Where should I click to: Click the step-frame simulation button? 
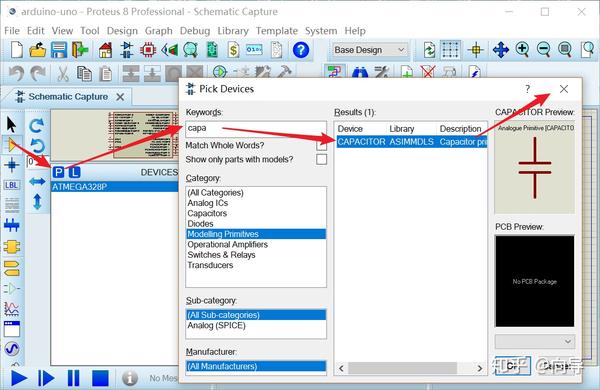tap(46, 378)
